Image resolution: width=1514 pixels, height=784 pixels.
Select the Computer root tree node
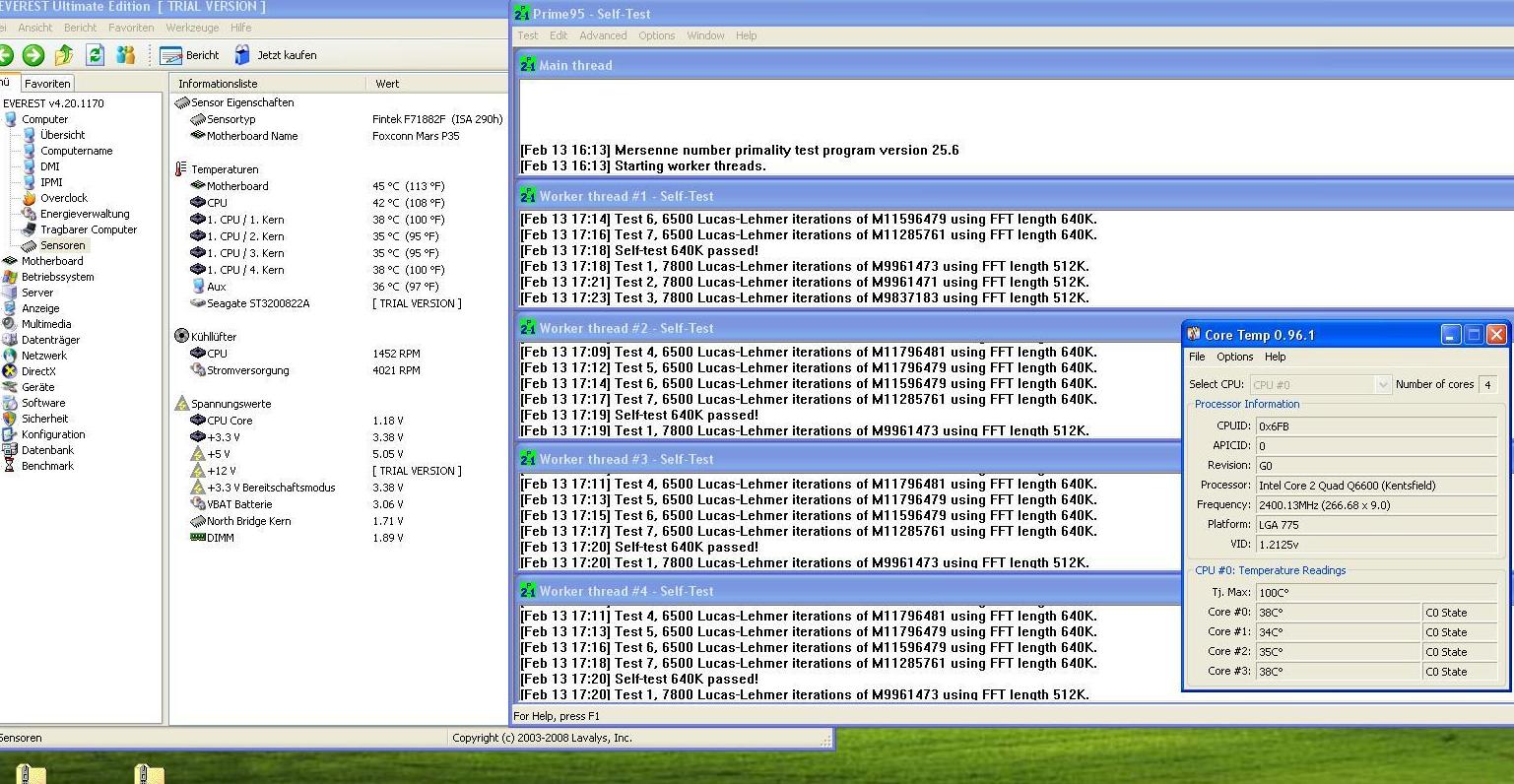(x=44, y=119)
